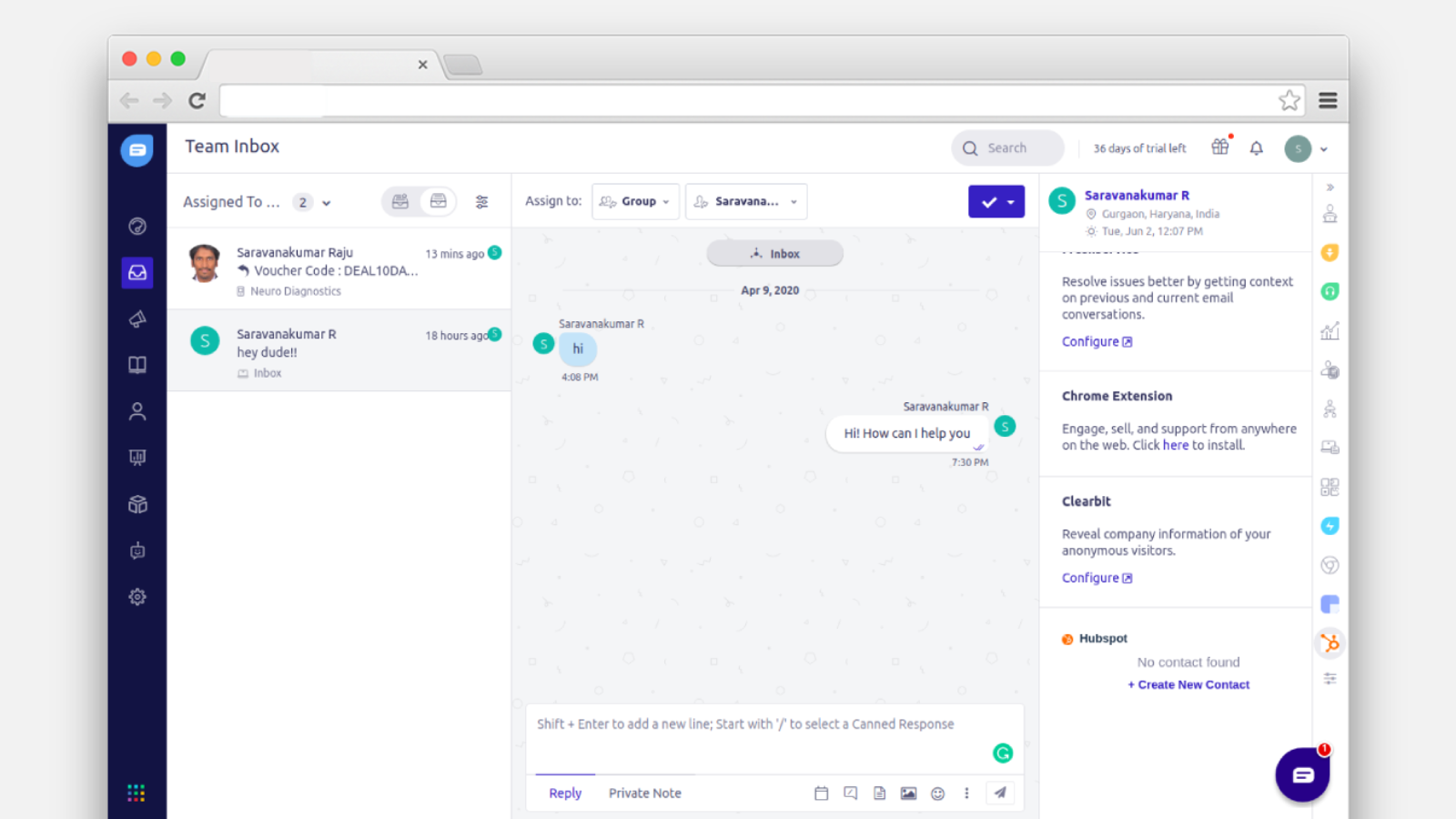This screenshot has height=819, width=1456.
Task: Open the Campaigns megaphone icon in sidebar
Action: (x=136, y=318)
